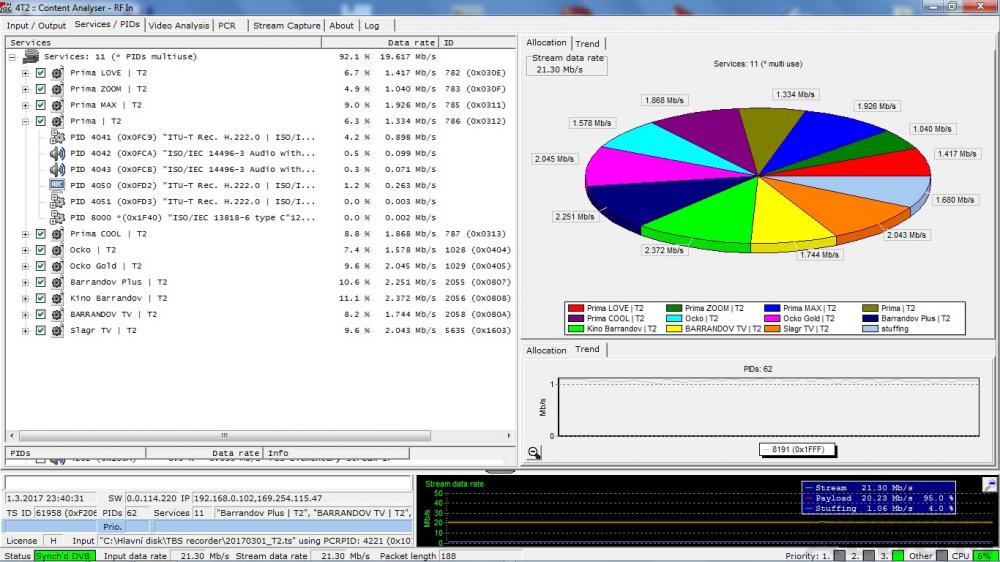This screenshot has height=562, width=1000.
Task: Expand the Barrandov Plus service node
Action: pyautogui.click(x=26, y=282)
